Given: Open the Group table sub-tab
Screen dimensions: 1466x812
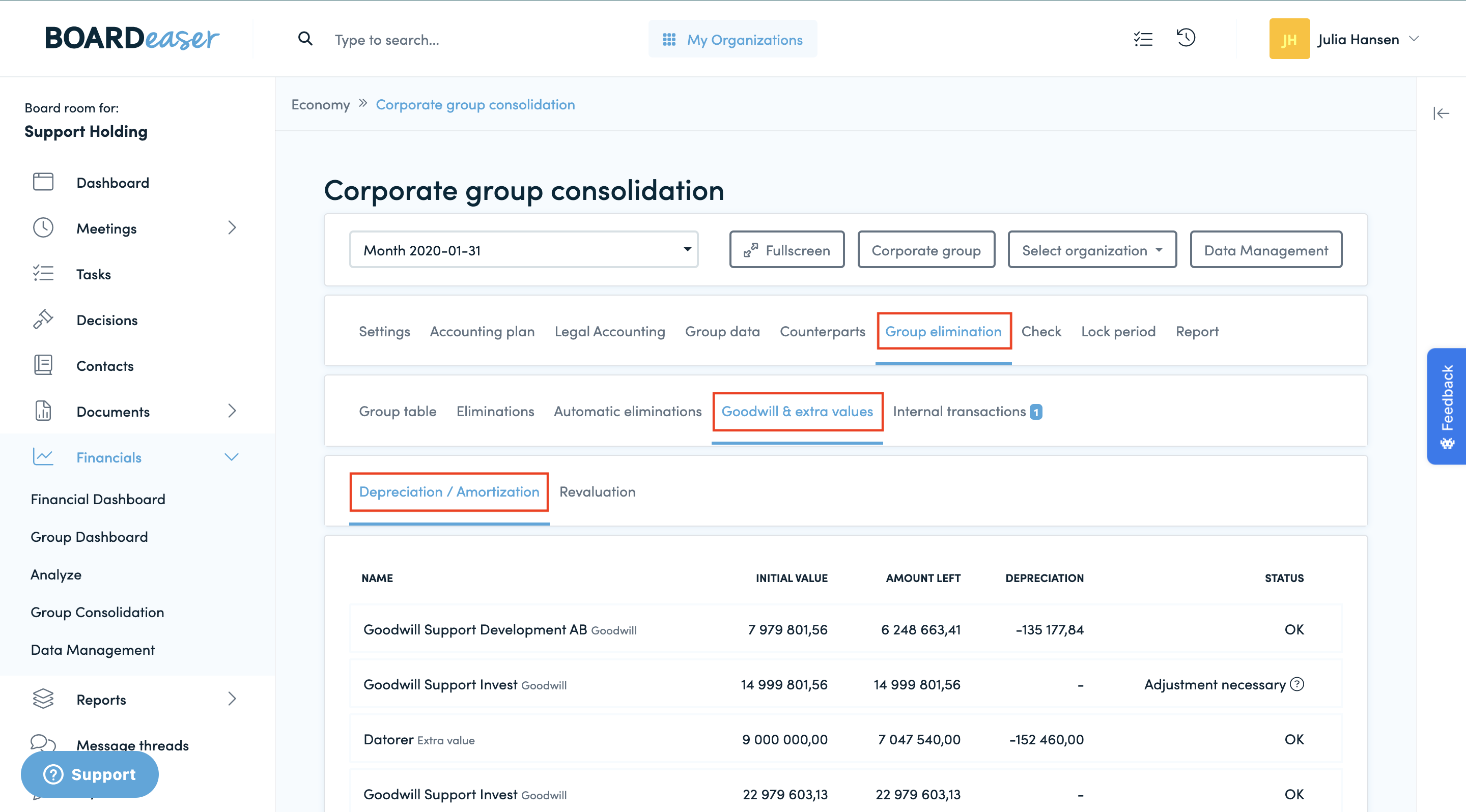Looking at the screenshot, I should (x=397, y=411).
